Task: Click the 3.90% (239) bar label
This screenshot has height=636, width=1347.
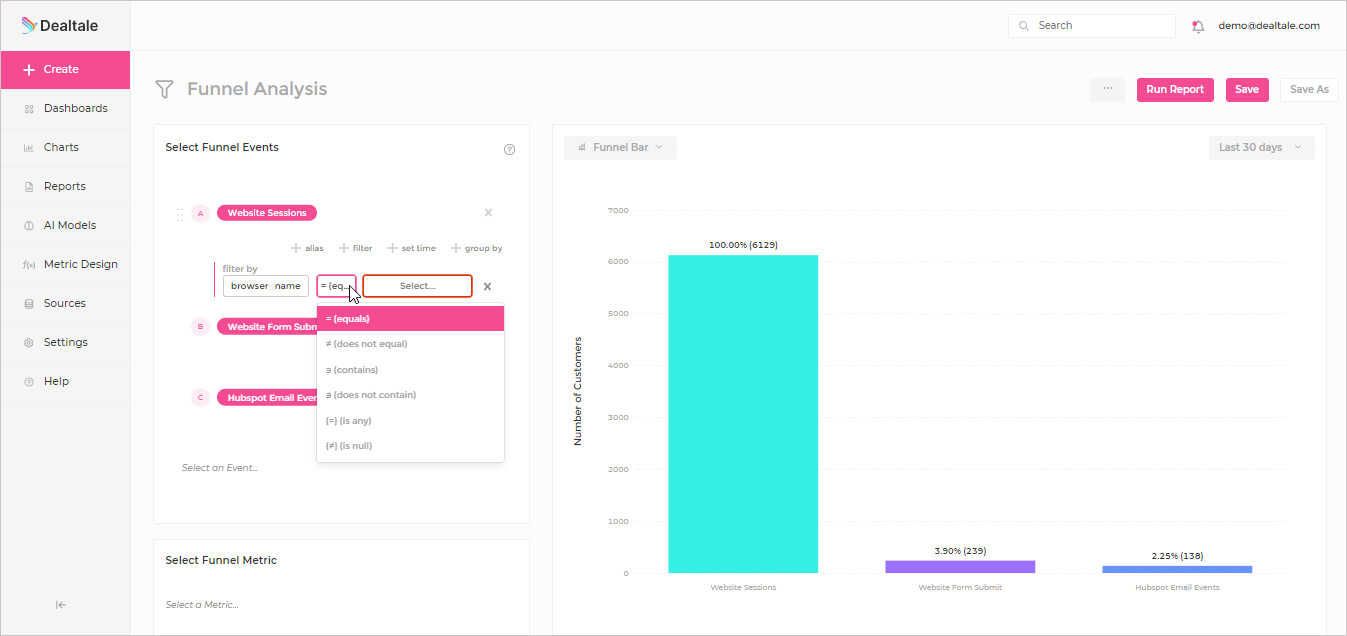Action: coord(960,550)
